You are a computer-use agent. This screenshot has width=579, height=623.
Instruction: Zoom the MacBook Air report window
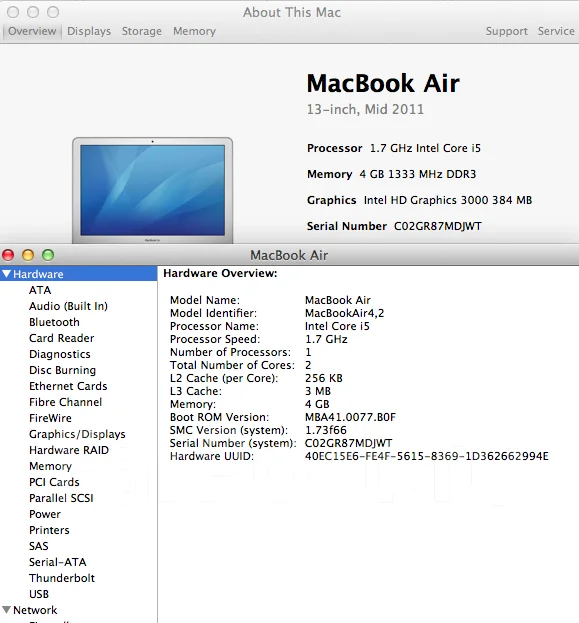point(48,255)
